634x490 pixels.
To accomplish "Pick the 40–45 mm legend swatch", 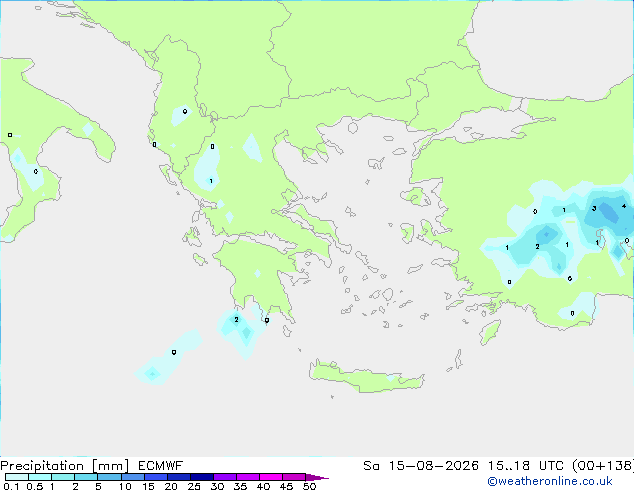I will 271,477.
